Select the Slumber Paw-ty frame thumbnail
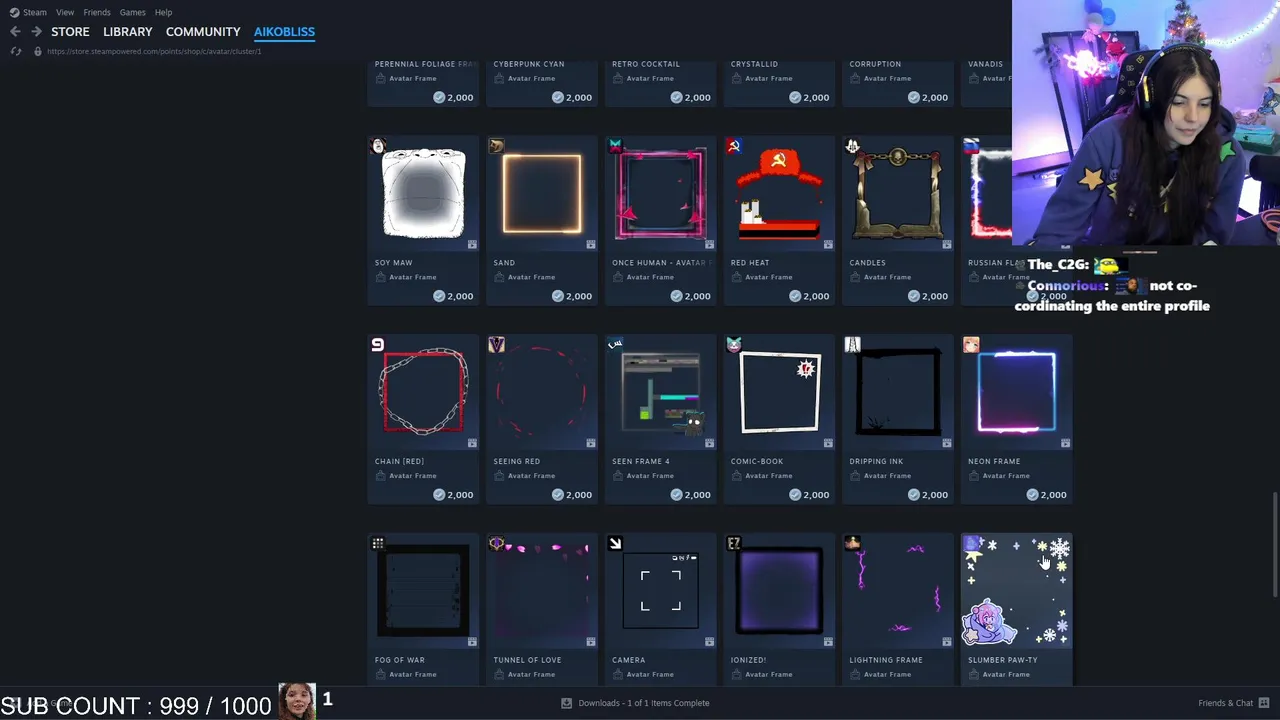This screenshot has width=1280, height=720. 1016,591
